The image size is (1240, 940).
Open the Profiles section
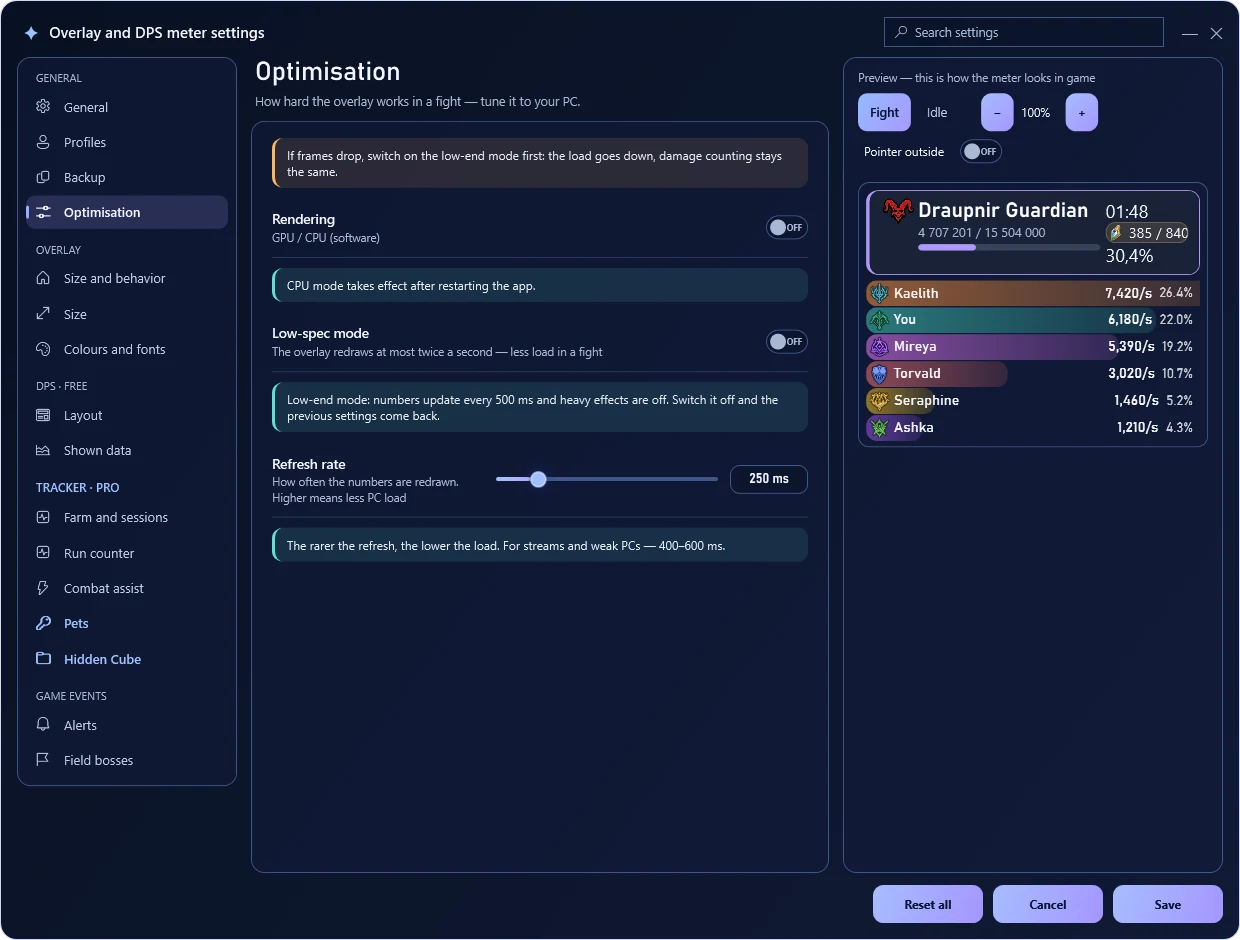click(x=127, y=142)
